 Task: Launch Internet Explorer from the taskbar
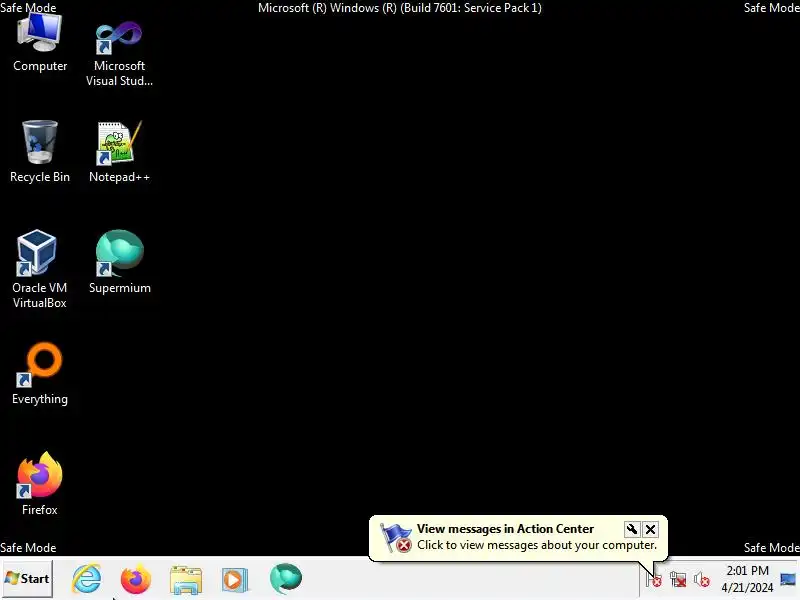(87, 579)
